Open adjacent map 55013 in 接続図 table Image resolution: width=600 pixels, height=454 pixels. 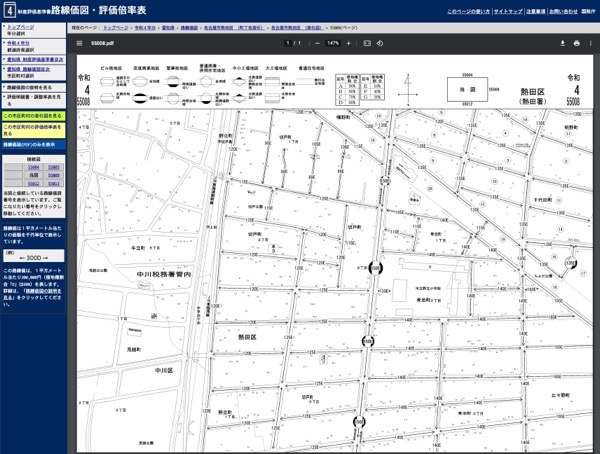pyautogui.click(x=54, y=184)
